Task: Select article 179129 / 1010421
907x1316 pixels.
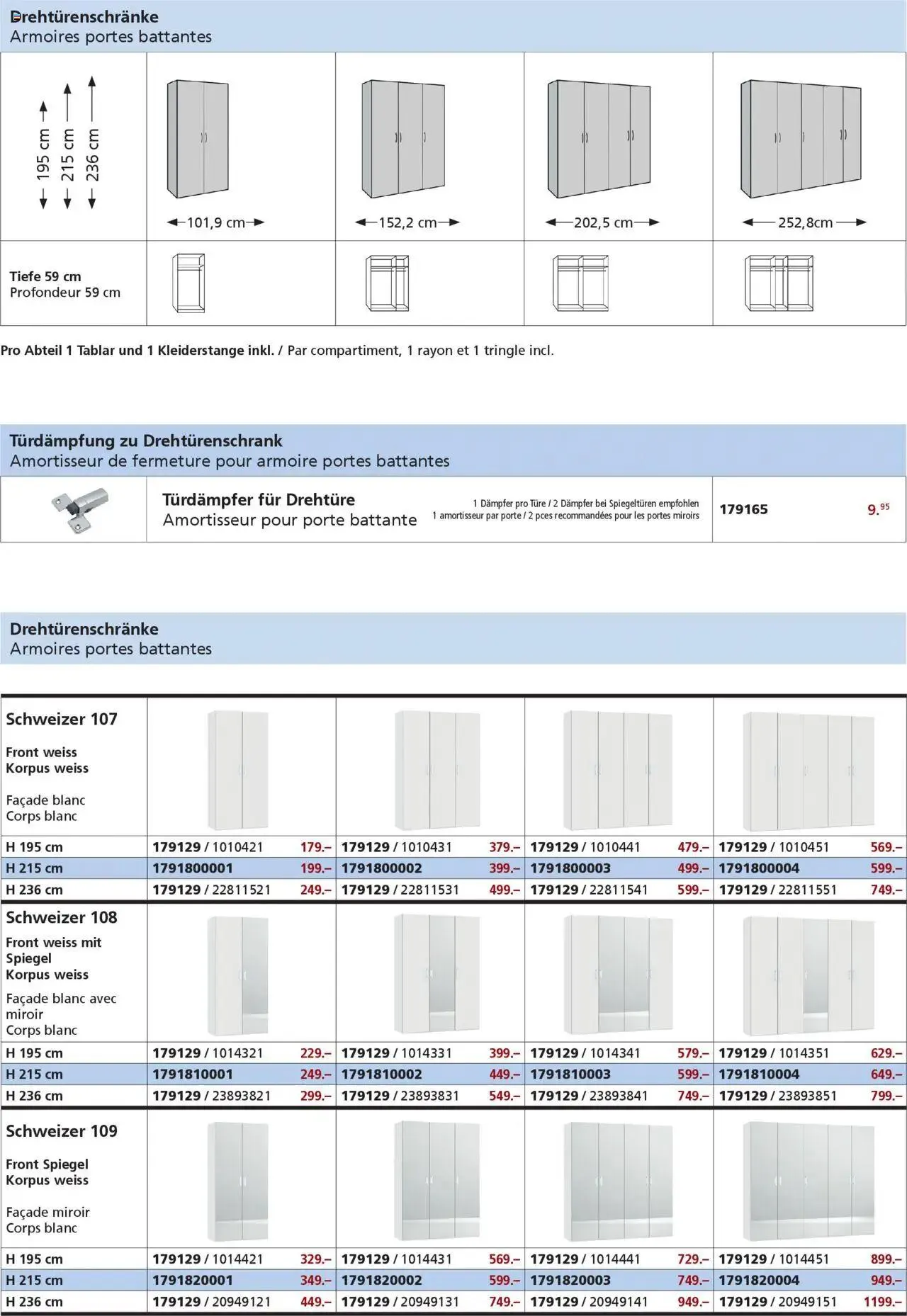Action: point(208,846)
